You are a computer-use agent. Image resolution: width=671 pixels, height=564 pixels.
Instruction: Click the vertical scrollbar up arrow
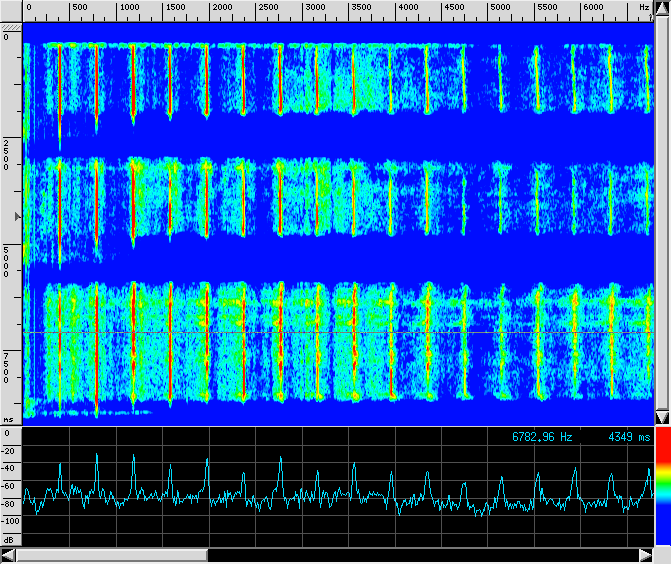pyautogui.click(x=661, y=8)
